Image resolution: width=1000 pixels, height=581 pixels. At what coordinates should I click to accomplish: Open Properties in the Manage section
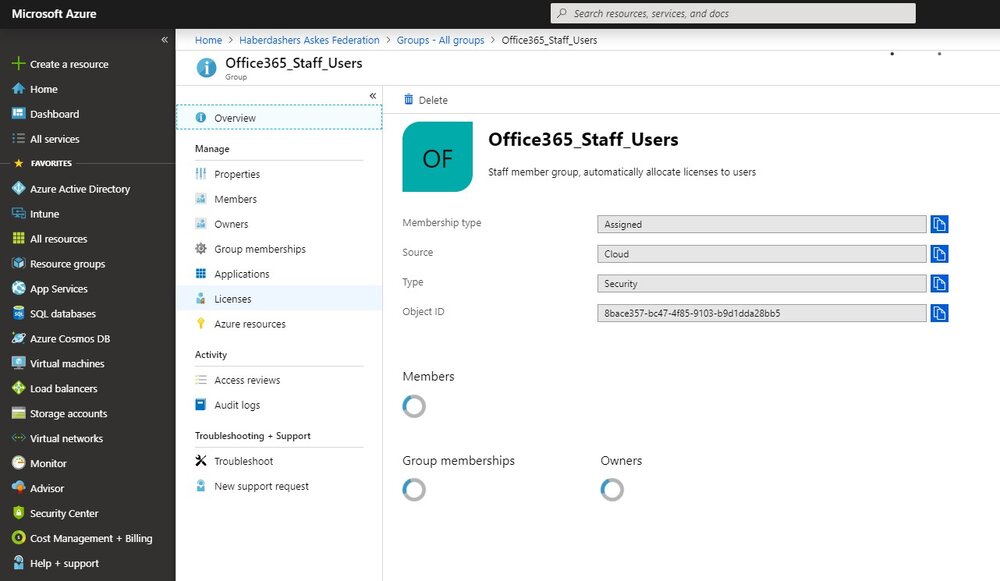(279, 174)
